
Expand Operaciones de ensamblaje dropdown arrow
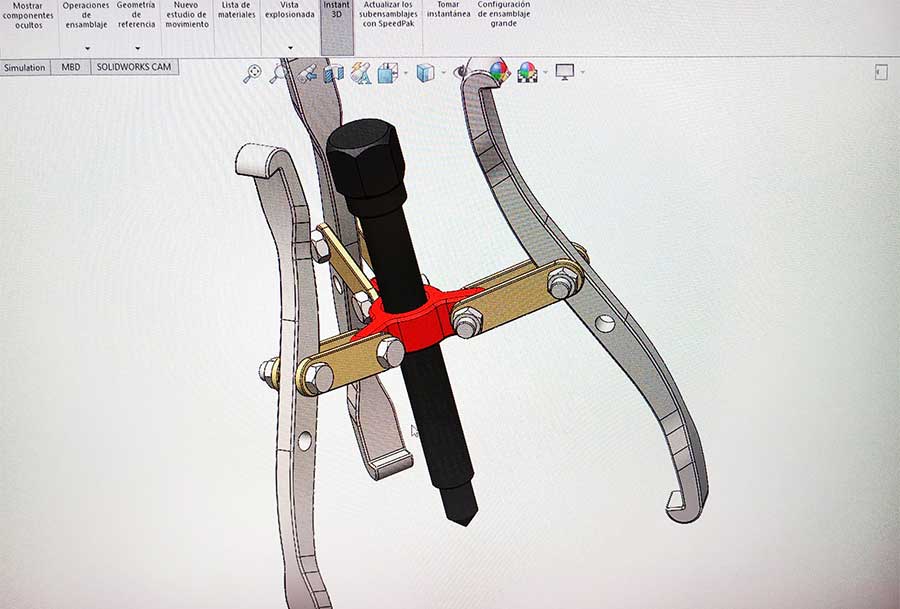(x=87, y=48)
